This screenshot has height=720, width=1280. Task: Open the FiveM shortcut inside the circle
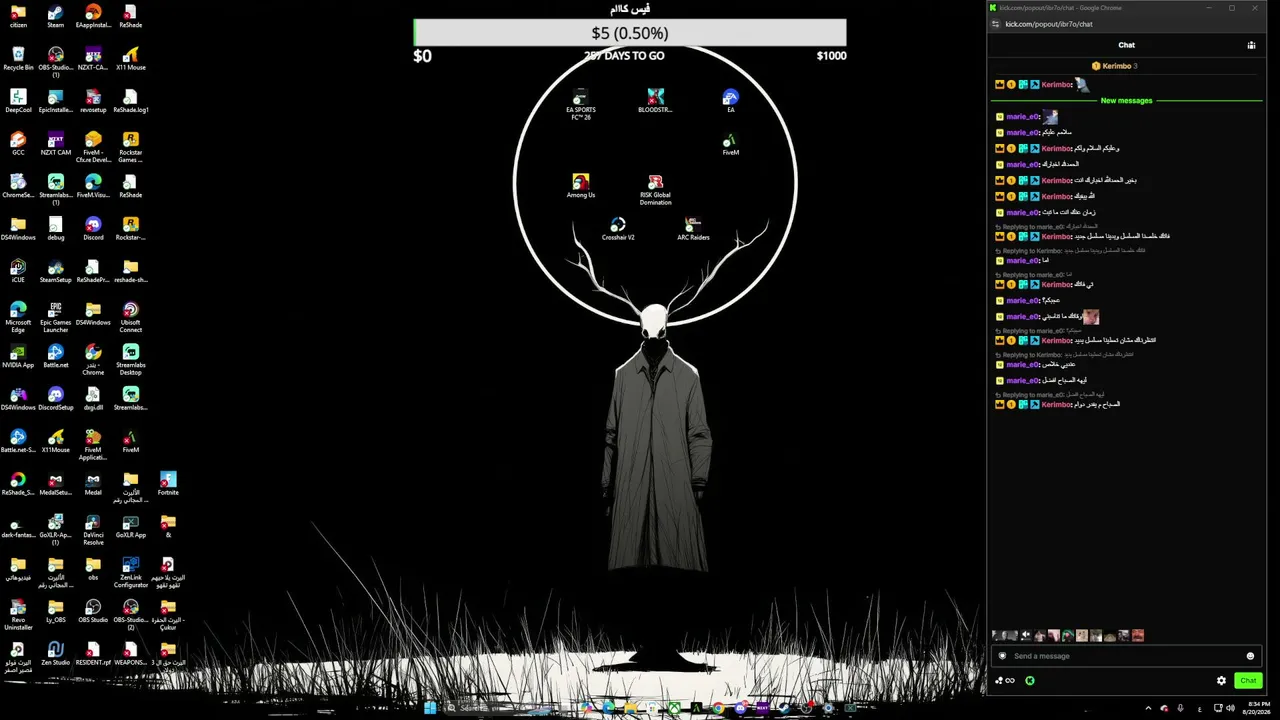click(x=731, y=144)
